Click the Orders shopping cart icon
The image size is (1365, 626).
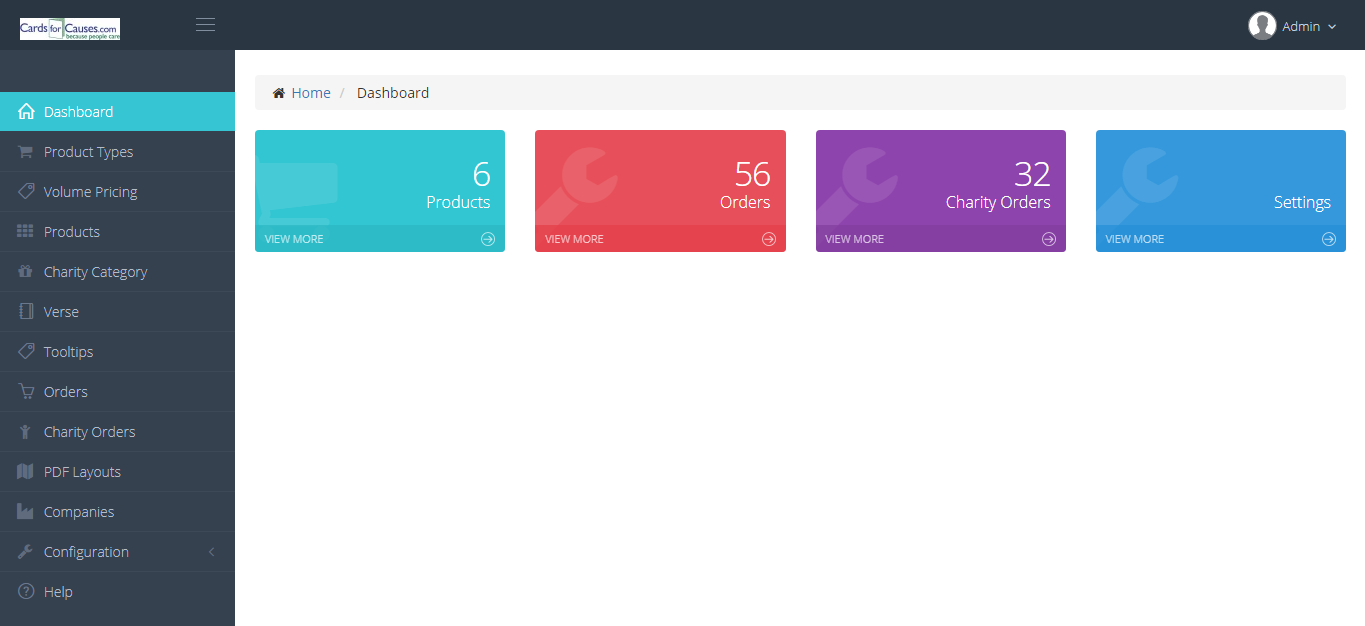[26, 391]
